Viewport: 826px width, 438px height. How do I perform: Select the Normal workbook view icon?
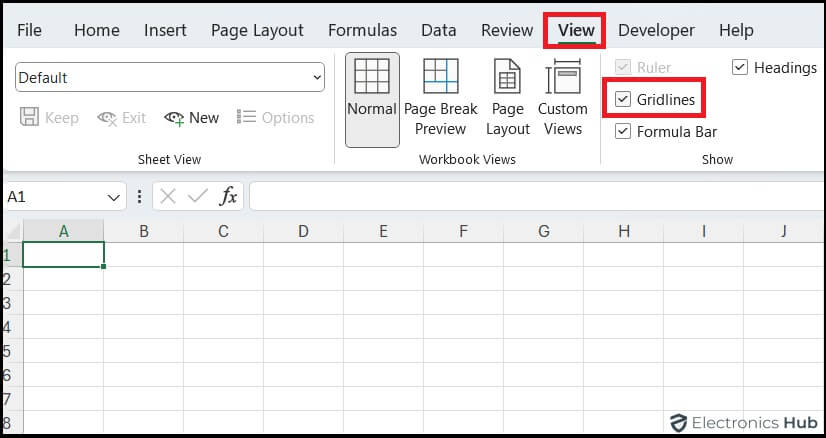click(372, 99)
